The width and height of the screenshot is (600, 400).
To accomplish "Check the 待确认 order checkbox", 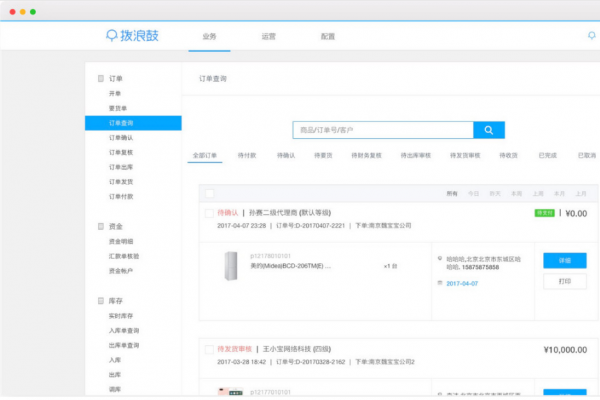I will pyautogui.click(x=209, y=213).
